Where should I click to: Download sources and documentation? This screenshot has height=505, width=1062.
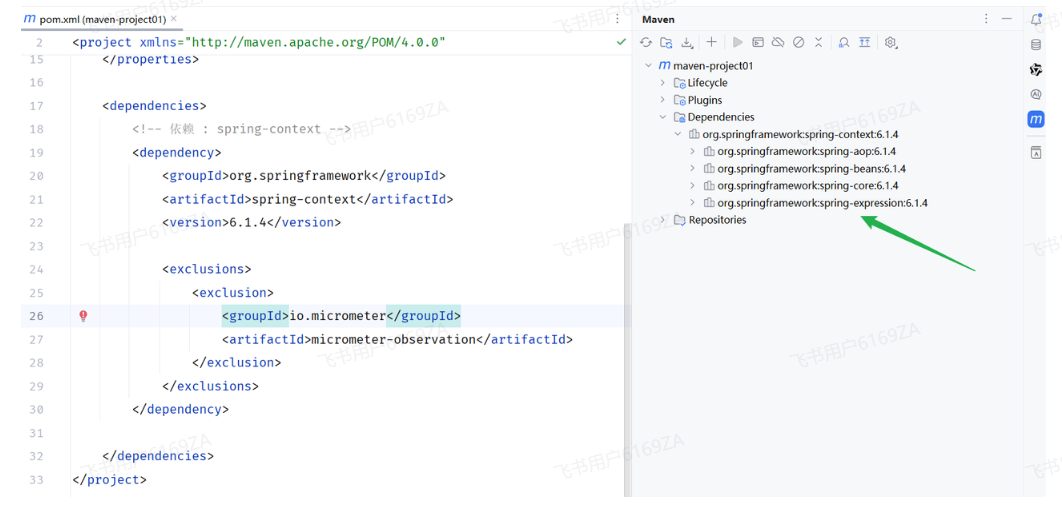point(687,43)
